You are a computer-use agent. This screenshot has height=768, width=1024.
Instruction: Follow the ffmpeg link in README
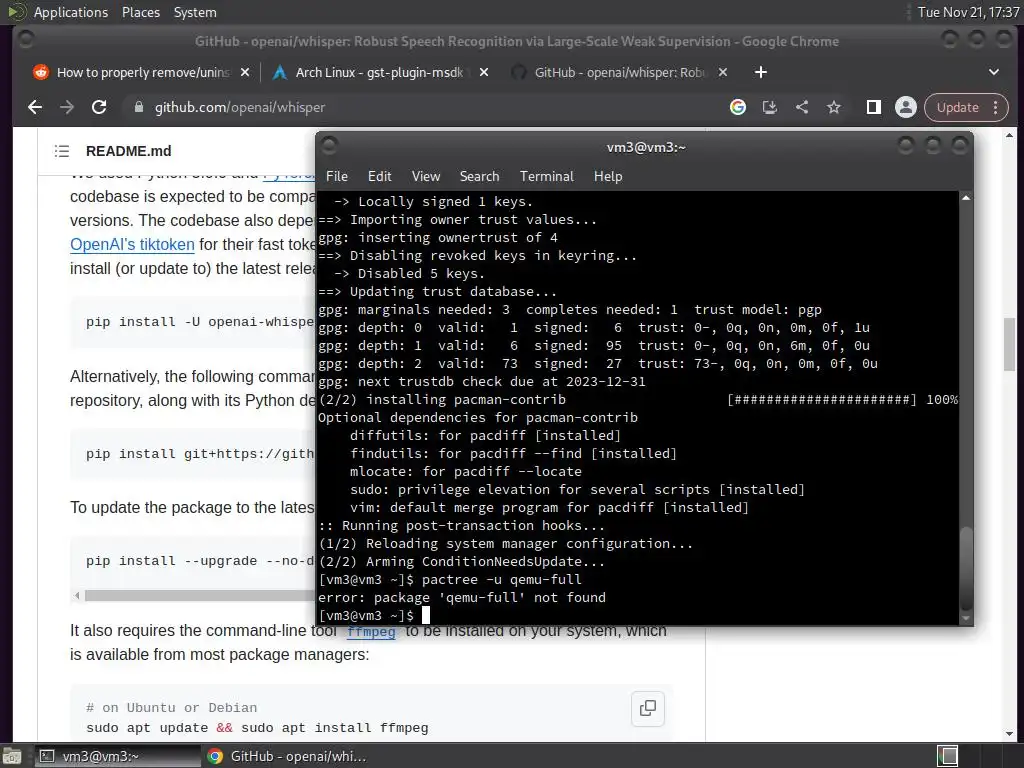pos(371,632)
